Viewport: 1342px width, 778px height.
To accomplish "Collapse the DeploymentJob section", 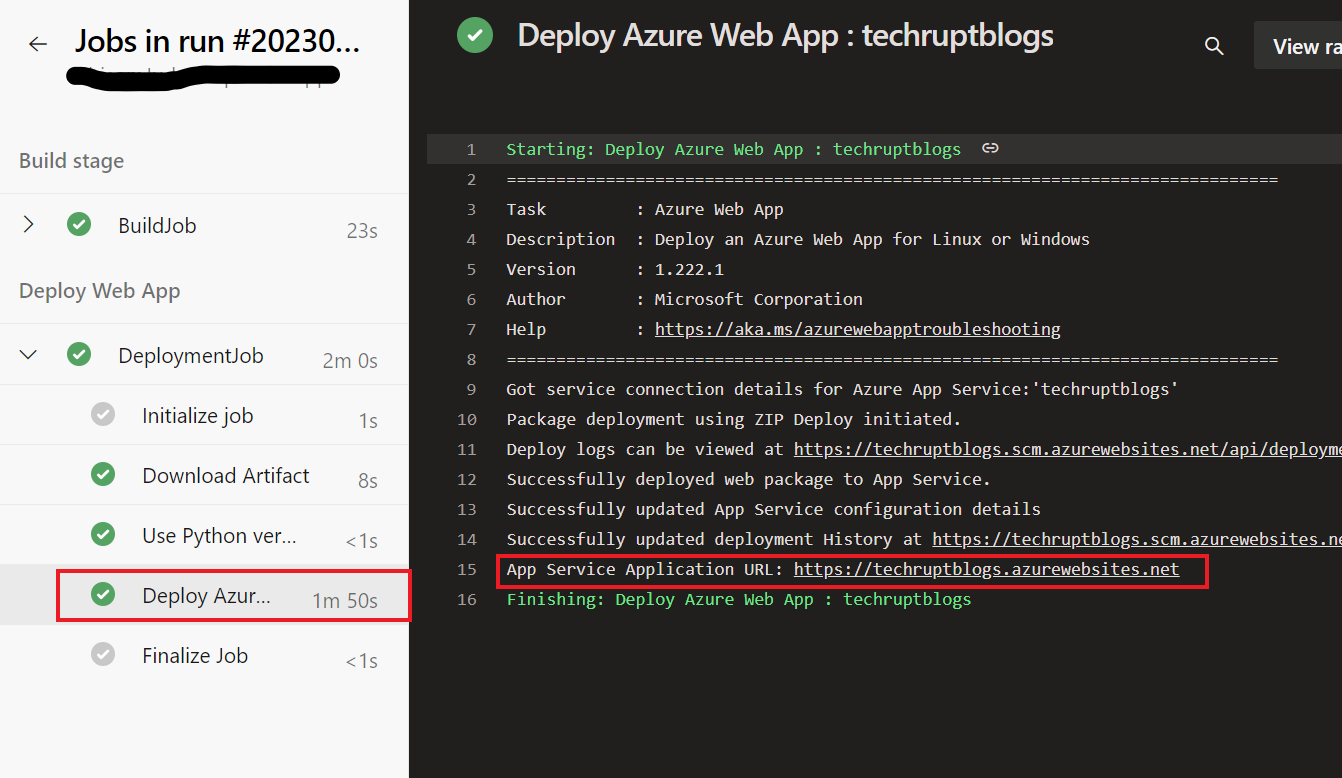I will (x=28, y=354).
